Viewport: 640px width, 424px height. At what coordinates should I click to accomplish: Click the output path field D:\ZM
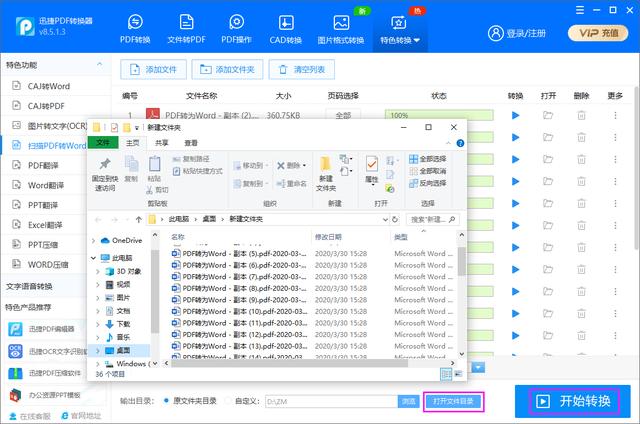tap(331, 402)
